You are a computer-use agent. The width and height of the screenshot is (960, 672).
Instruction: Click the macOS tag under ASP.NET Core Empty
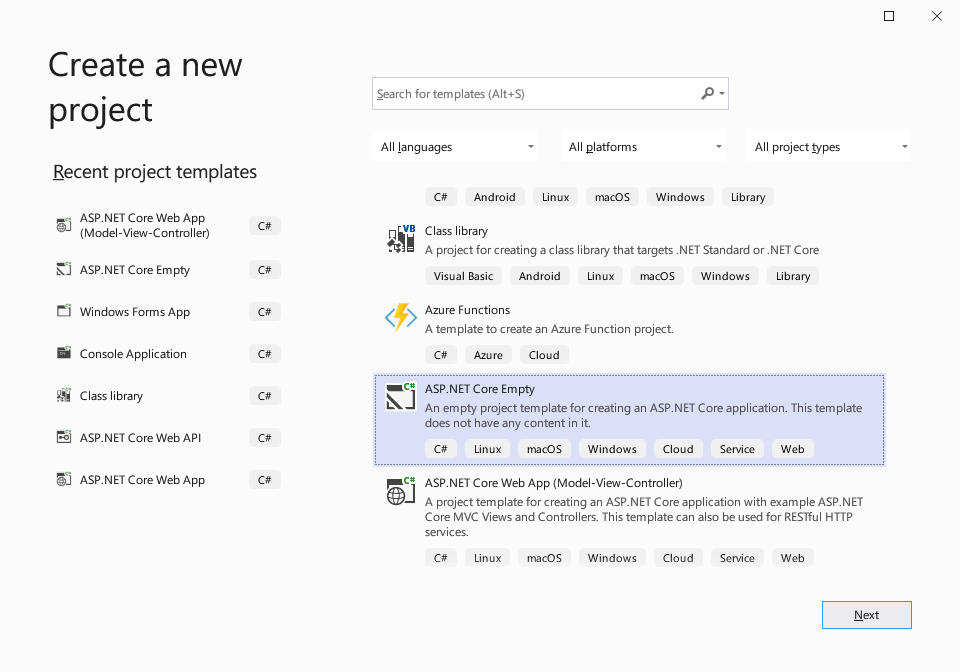(x=544, y=449)
